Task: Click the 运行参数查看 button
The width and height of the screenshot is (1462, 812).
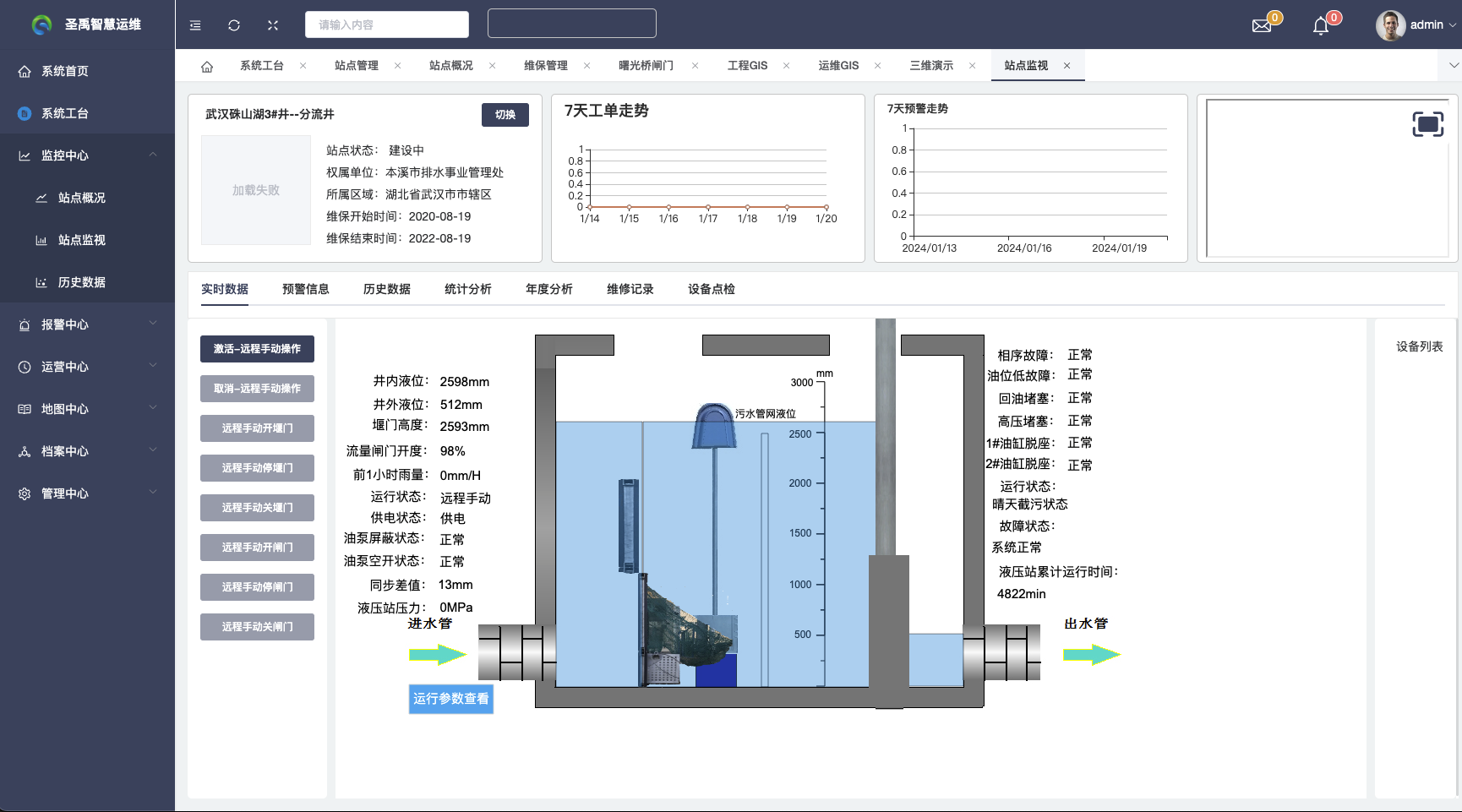Action: (450, 699)
